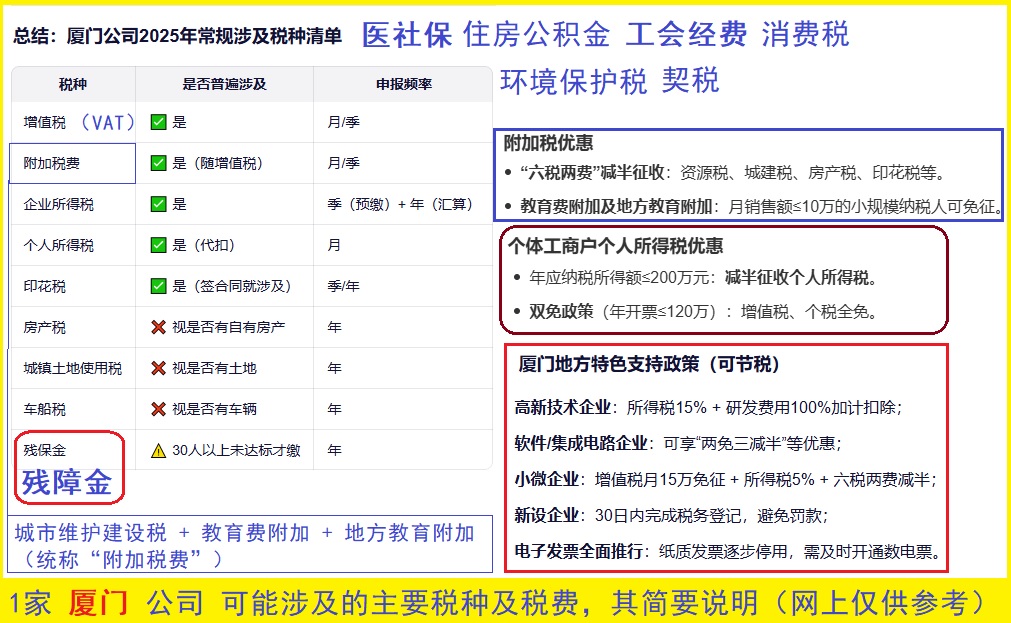Click the green check icon in the 附加税费 row
This screenshot has height=623, width=1011.
coord(158,163)
